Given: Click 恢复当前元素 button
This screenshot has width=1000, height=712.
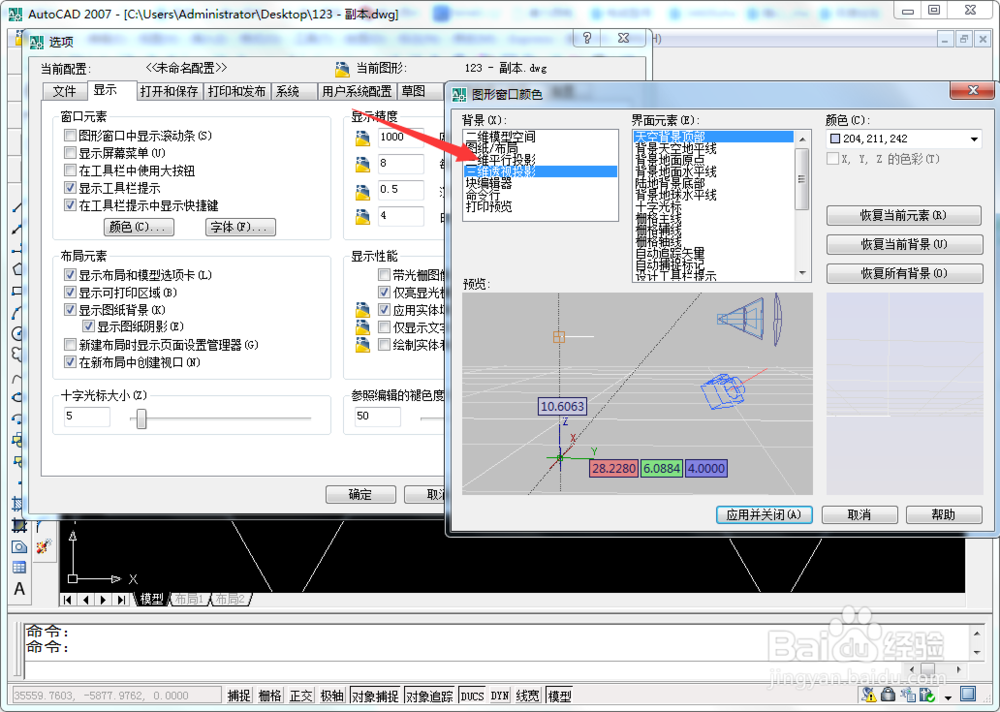Looking at the screenshot, I should [x=903, y=216].
